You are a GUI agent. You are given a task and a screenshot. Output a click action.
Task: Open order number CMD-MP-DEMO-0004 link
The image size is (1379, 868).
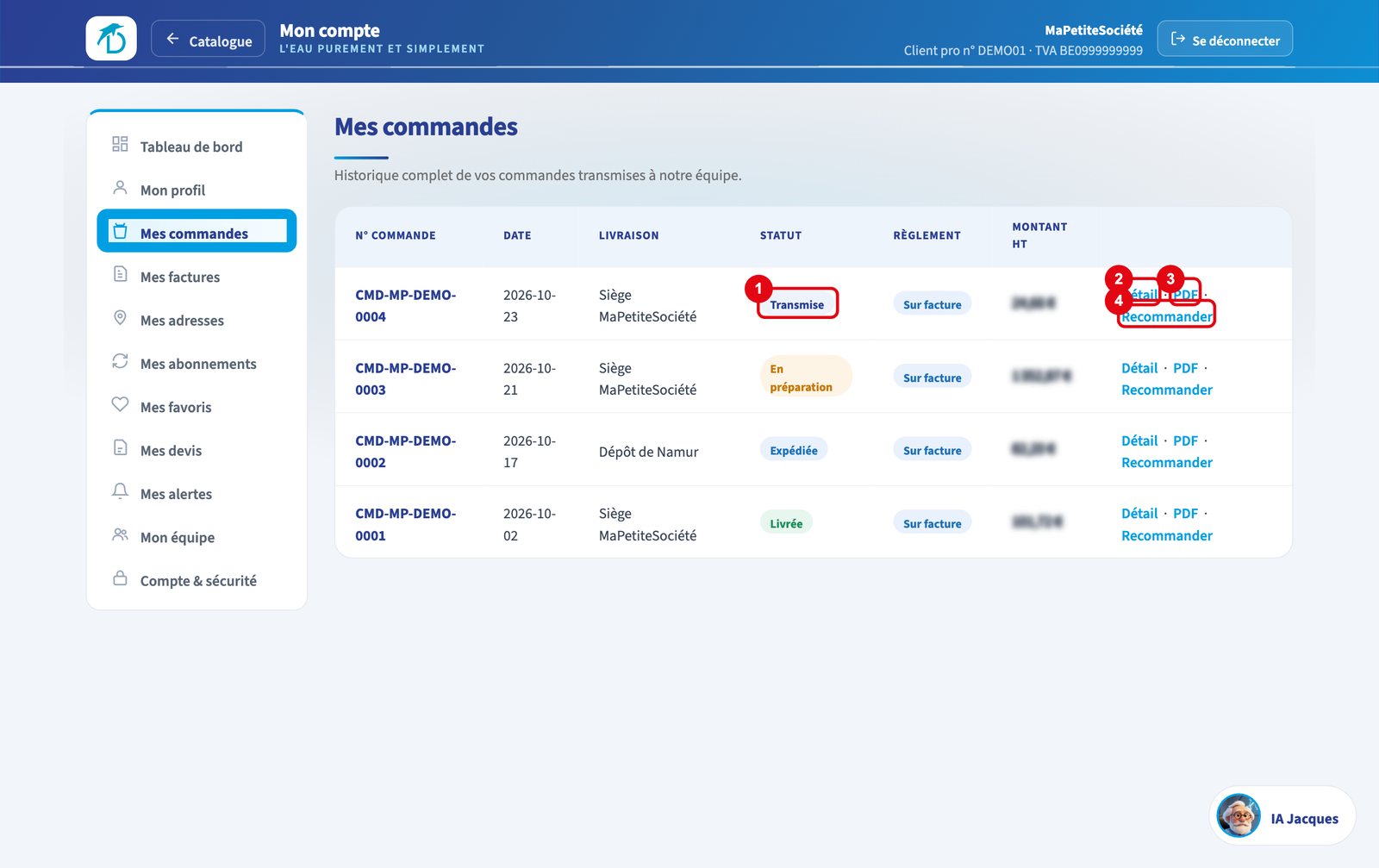[406, 306]
